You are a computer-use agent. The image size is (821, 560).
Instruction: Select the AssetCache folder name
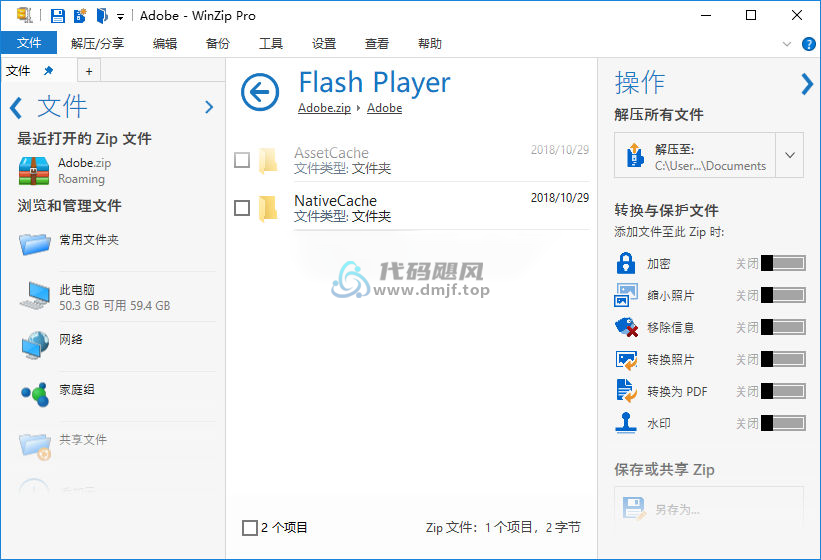[x=331, y=153]
